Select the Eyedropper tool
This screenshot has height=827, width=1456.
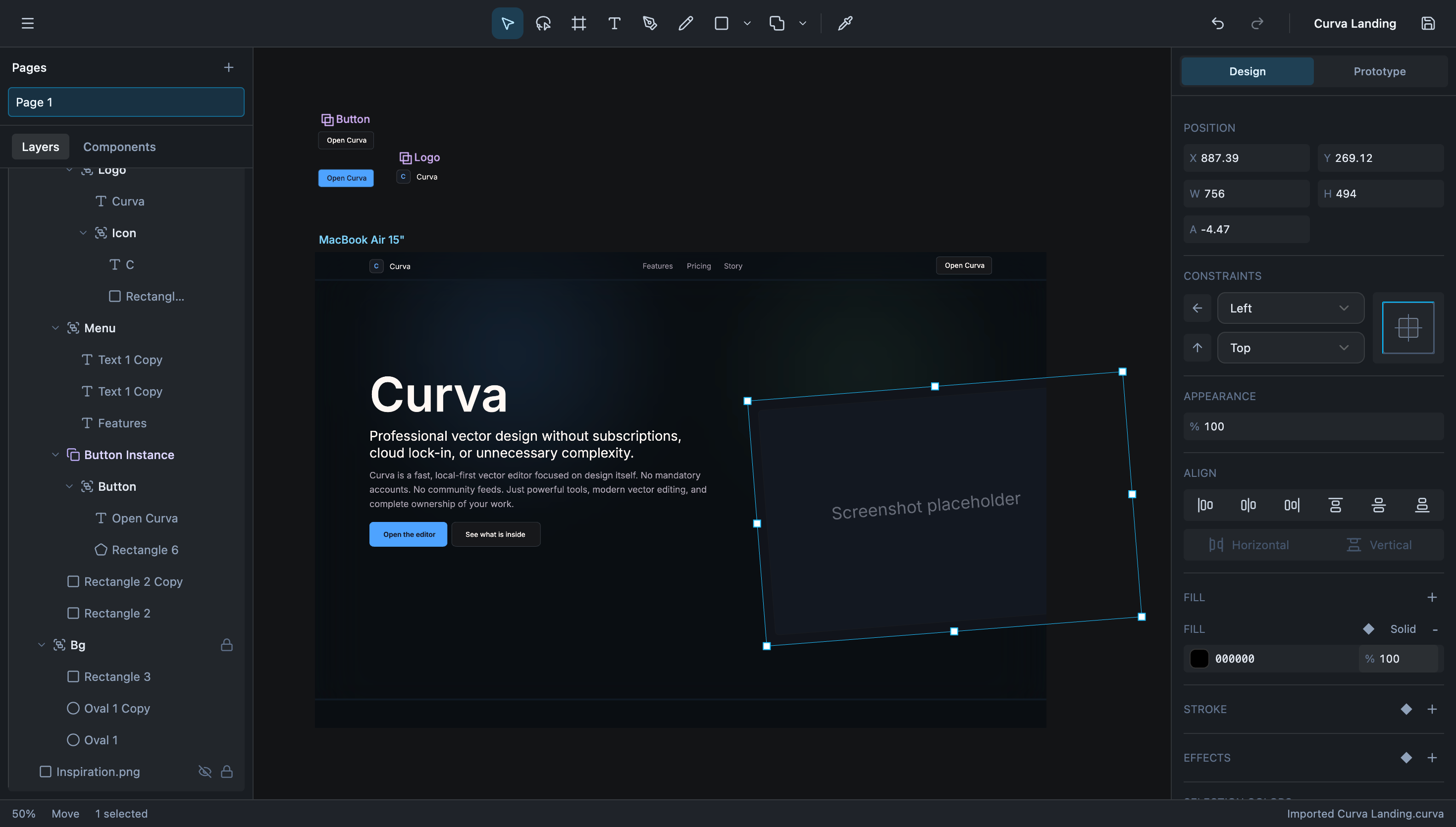click(845, 23)
